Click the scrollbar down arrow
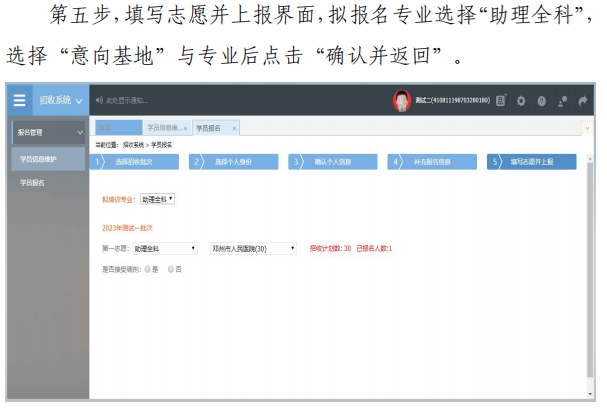The height and width of the screenshot is (412, 607). [590, 394]
